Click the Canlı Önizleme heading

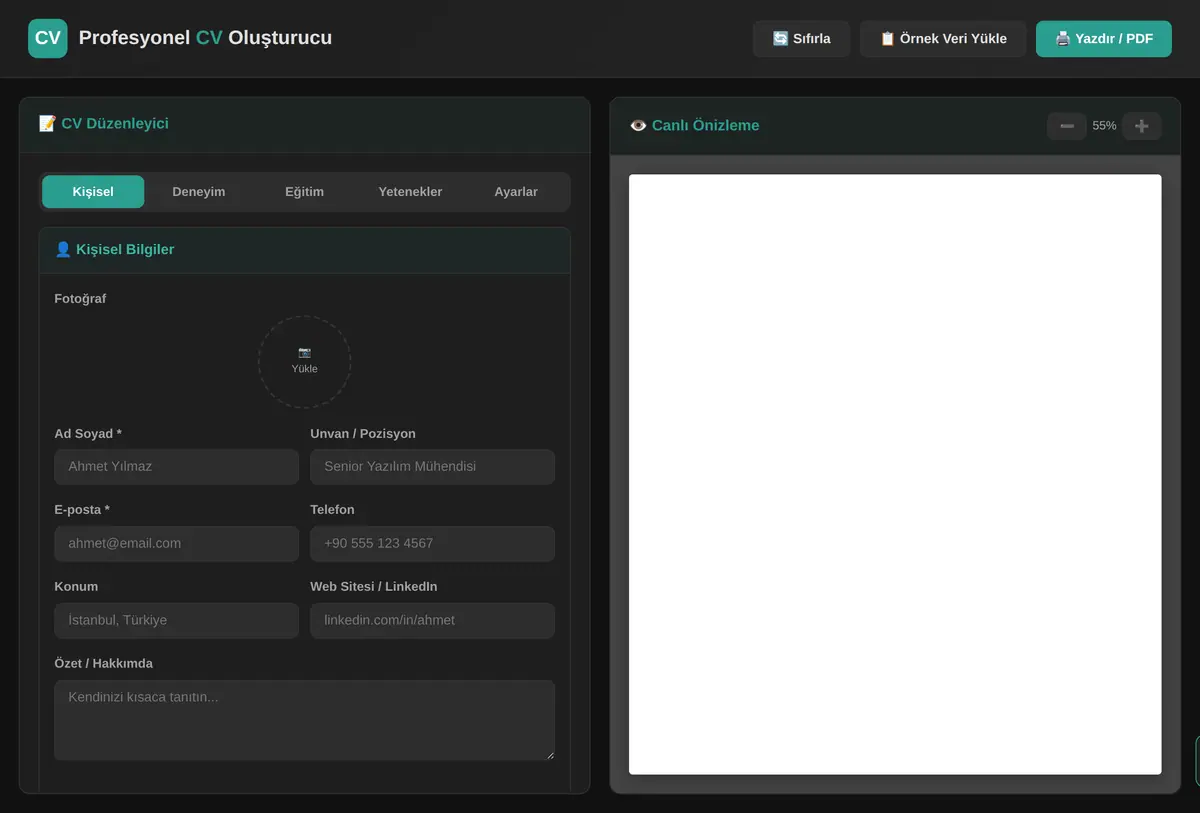[695, 126]
